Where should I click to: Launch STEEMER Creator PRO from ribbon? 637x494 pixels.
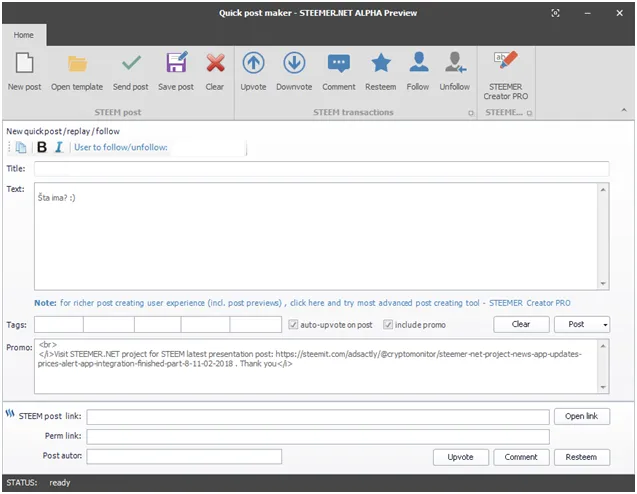(506, 76)
